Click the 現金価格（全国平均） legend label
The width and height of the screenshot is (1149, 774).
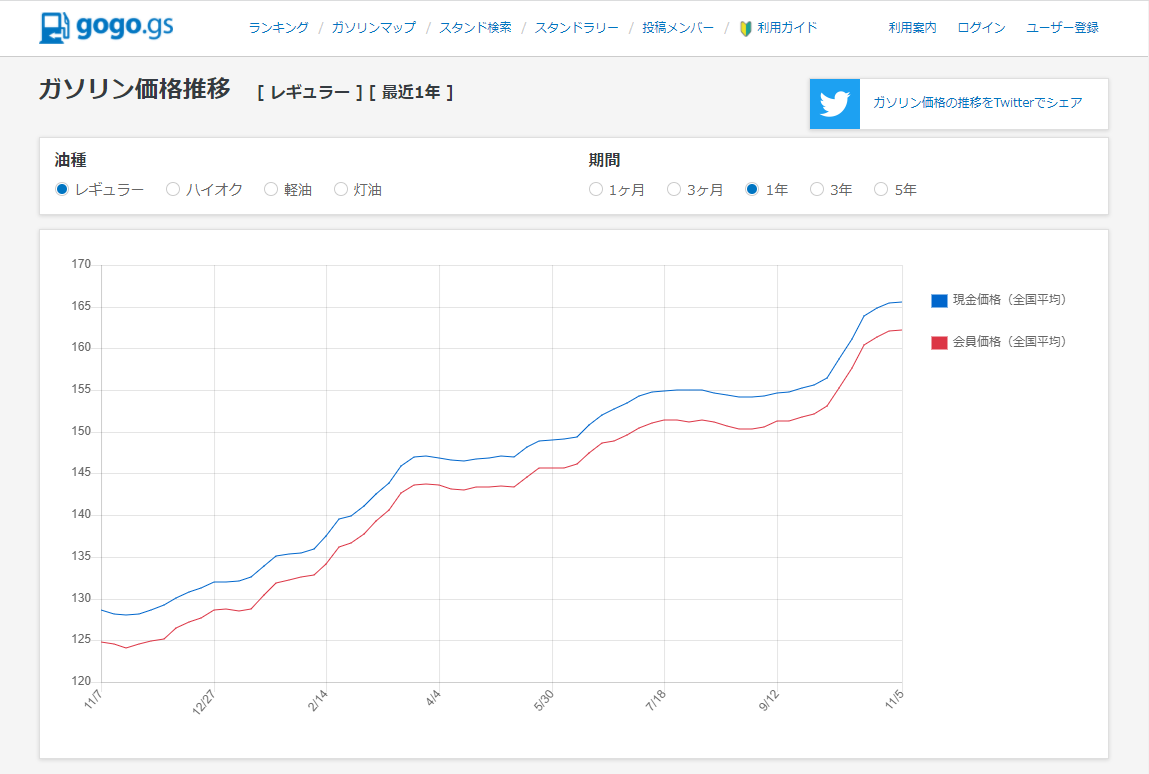click(x=1010, y=300)
